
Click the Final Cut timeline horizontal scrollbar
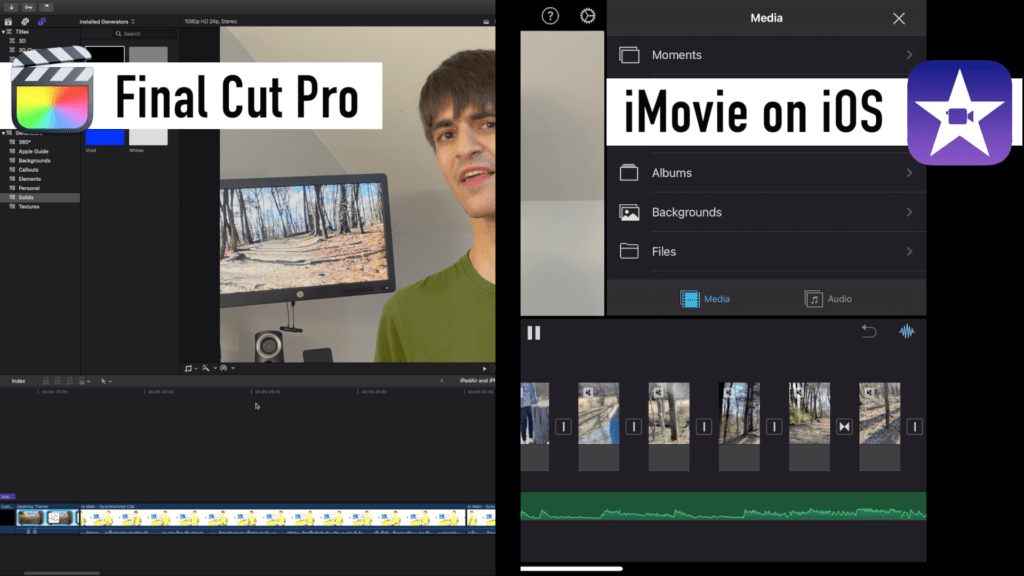62,573
